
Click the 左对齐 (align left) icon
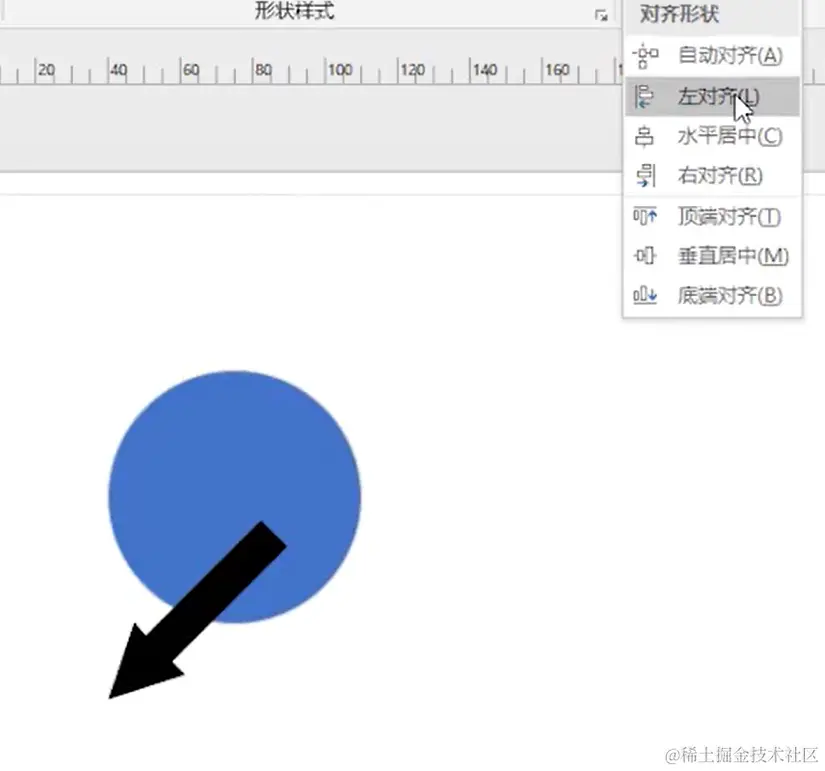tap(645, 96)
